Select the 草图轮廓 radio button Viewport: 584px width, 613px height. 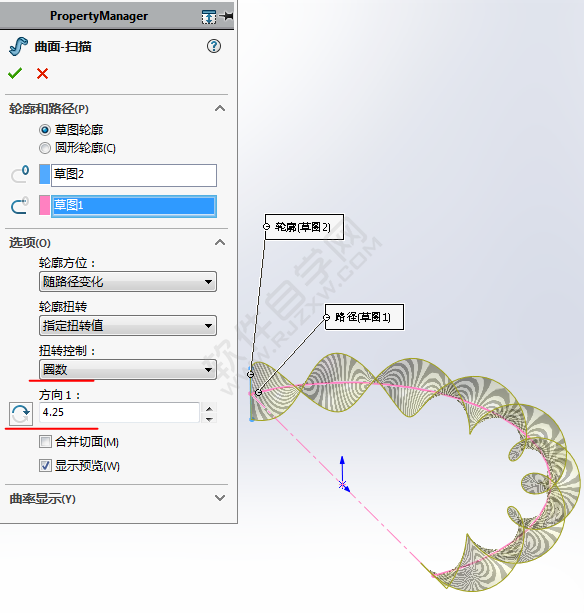click(x=45, y=130)
